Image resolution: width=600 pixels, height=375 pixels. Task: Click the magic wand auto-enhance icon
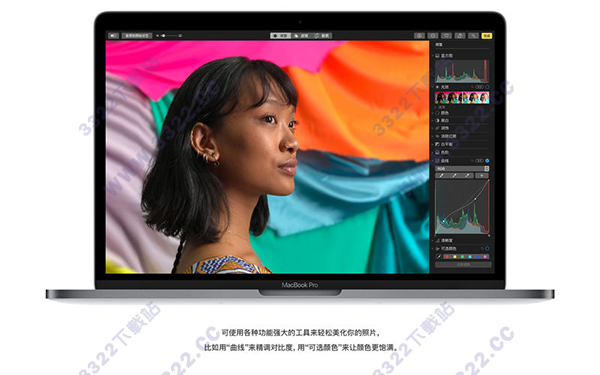pos(473,36)
